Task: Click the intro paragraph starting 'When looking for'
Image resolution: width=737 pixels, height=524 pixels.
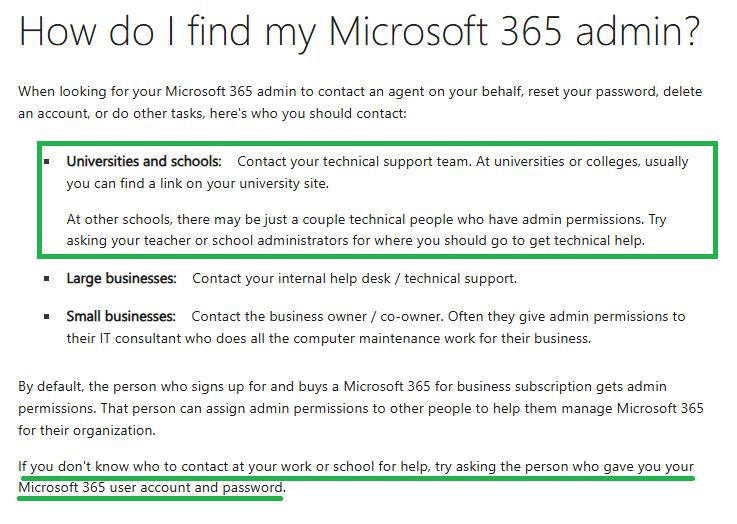Action: (x=360, y=102)
